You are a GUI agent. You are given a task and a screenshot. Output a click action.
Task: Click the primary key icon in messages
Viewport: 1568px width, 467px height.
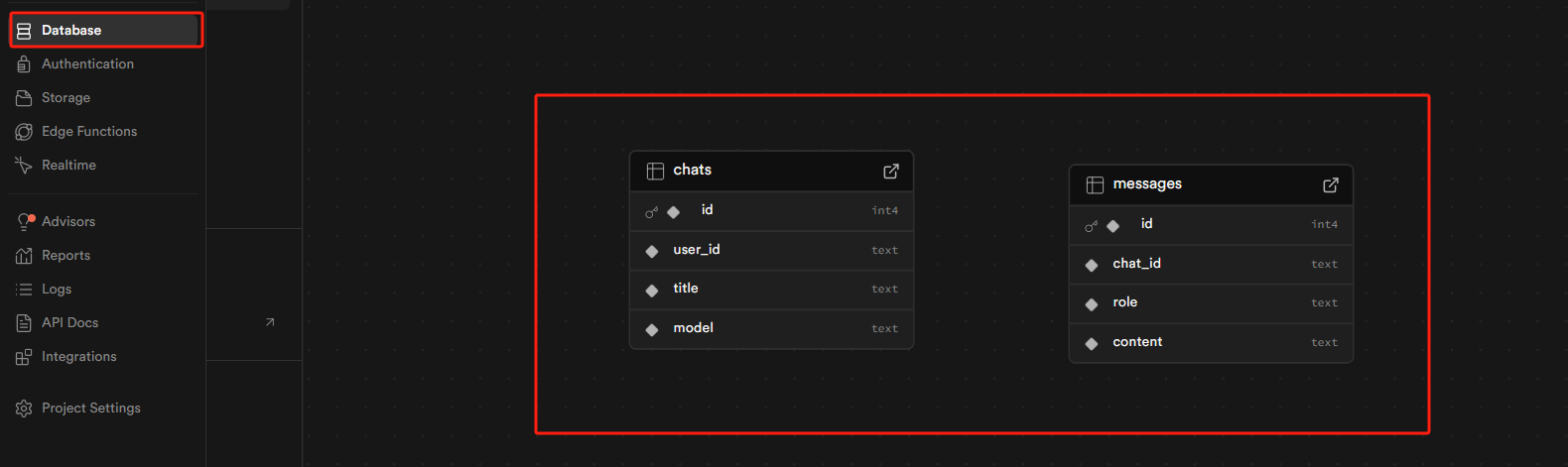[x=1091, y=226]
